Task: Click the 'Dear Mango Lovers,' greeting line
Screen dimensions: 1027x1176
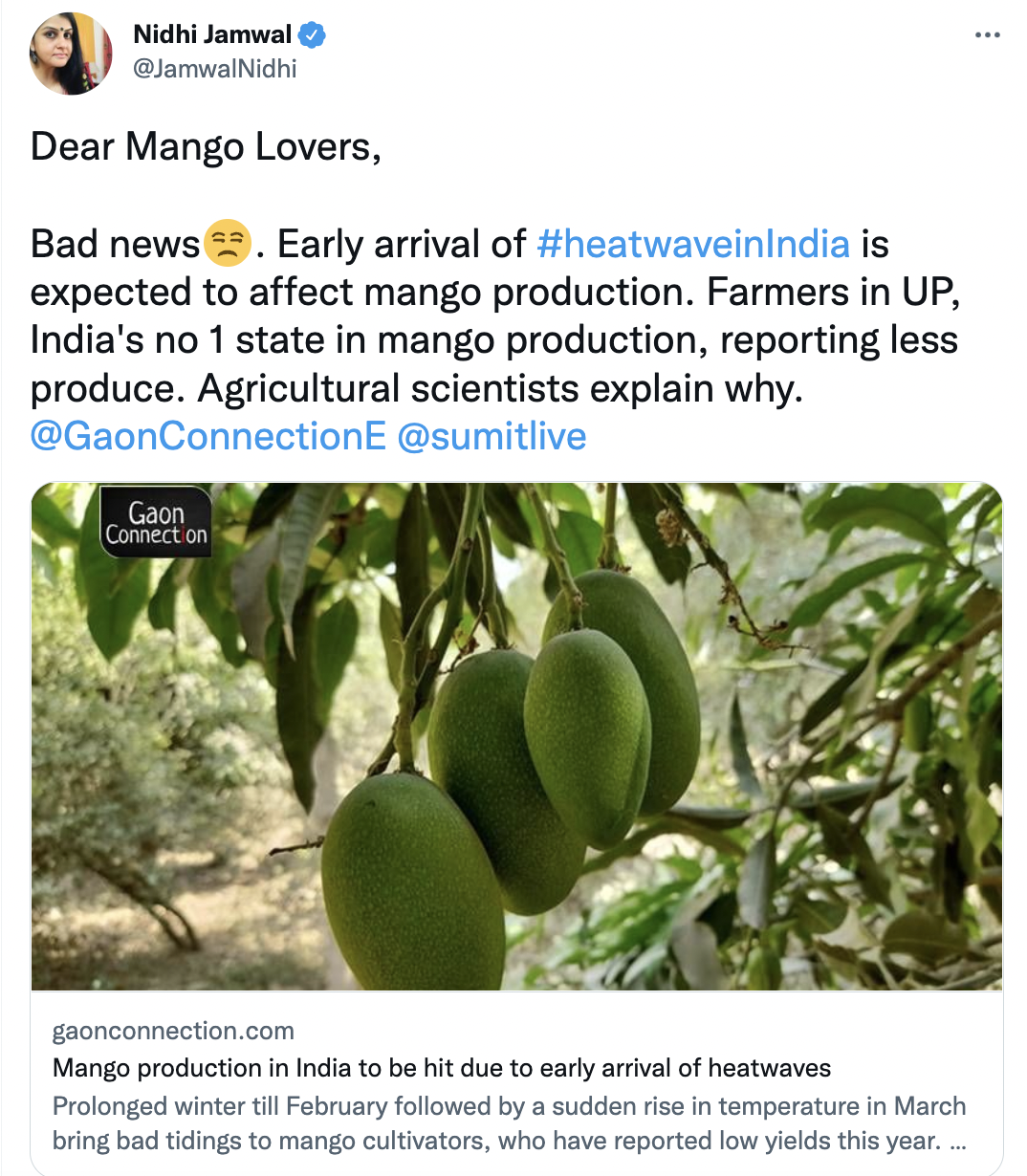Action: pyautogui.click(x=206, y=147)
